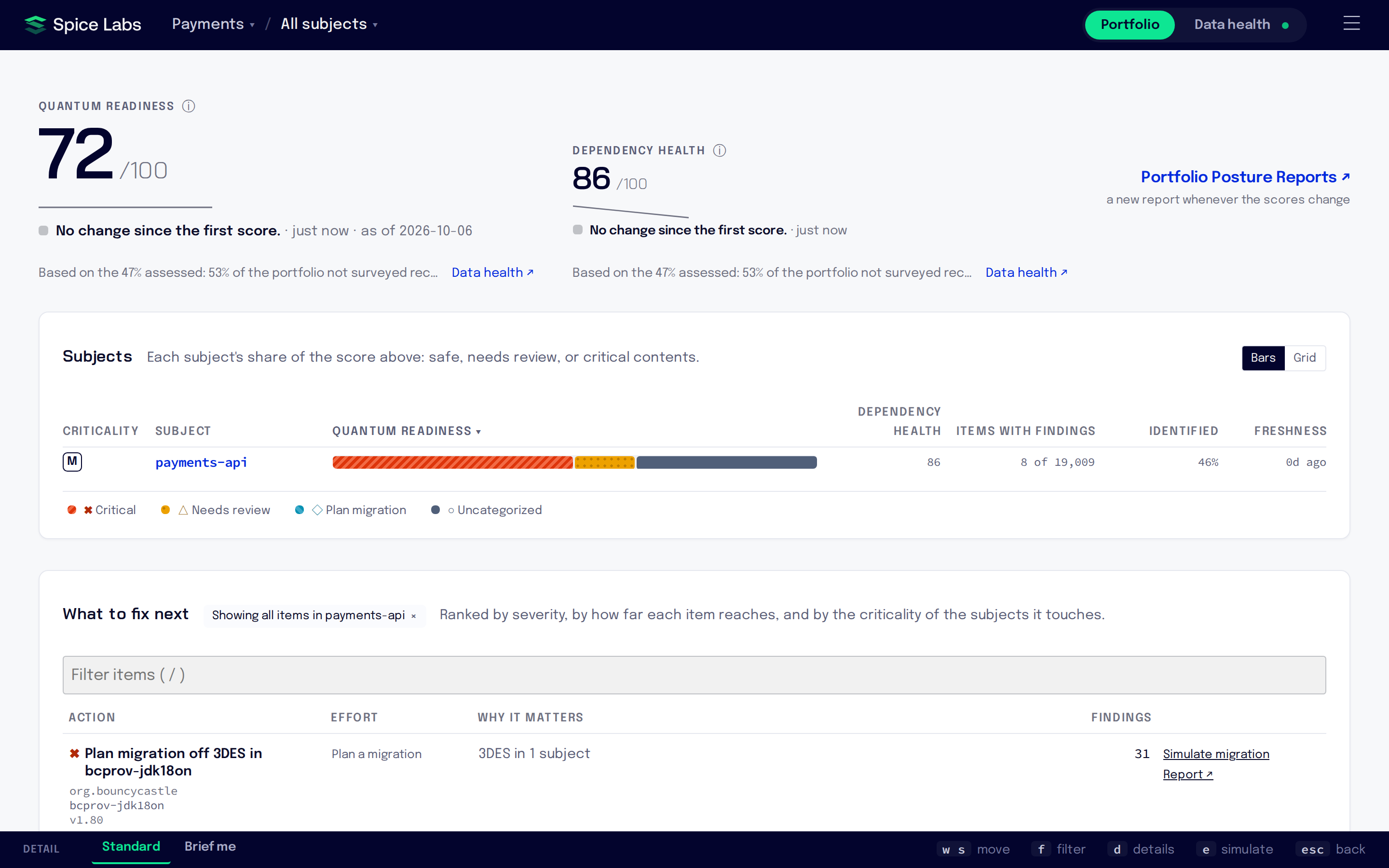Open the hamburger menu icon

(1351, 24)
